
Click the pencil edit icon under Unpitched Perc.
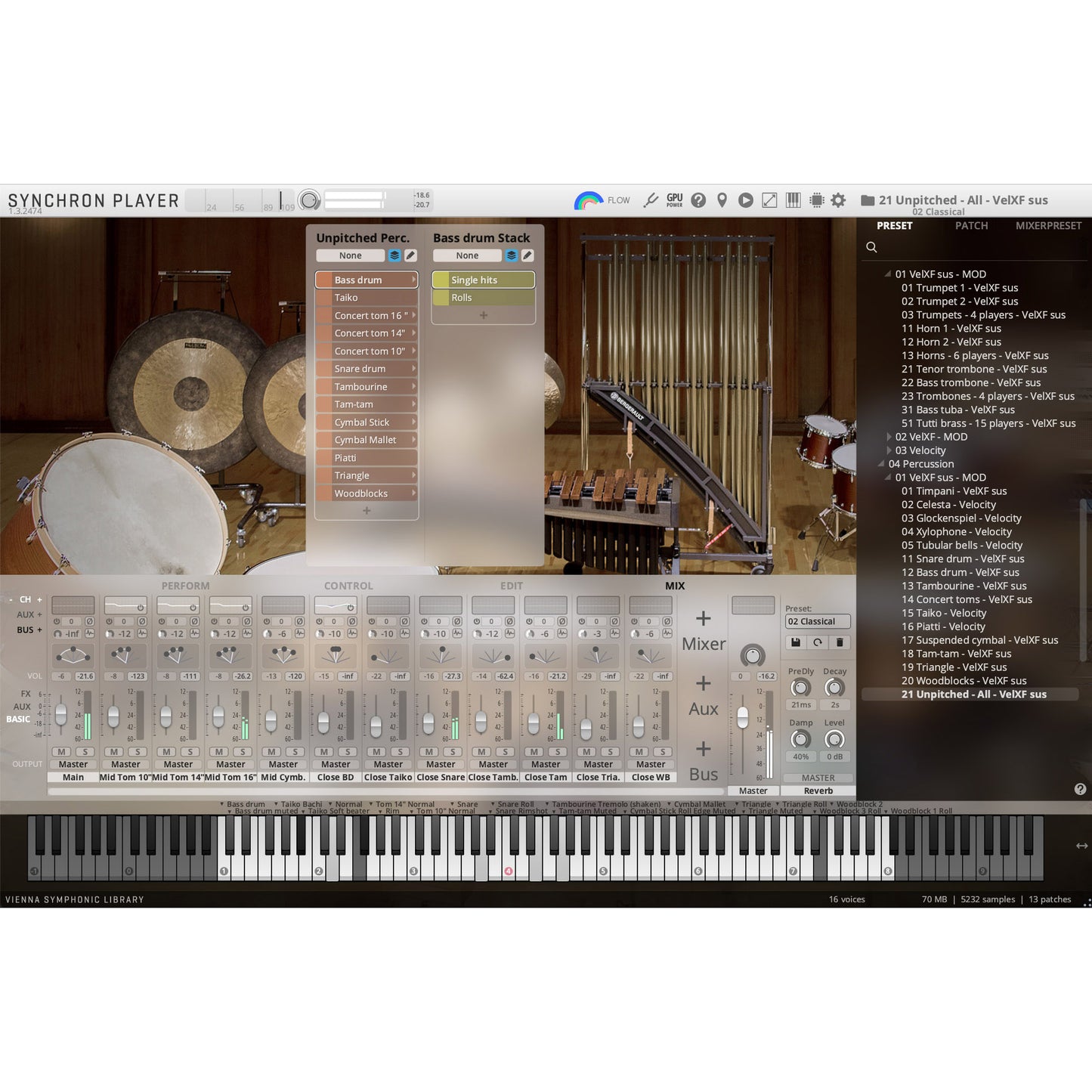[410, 255]
